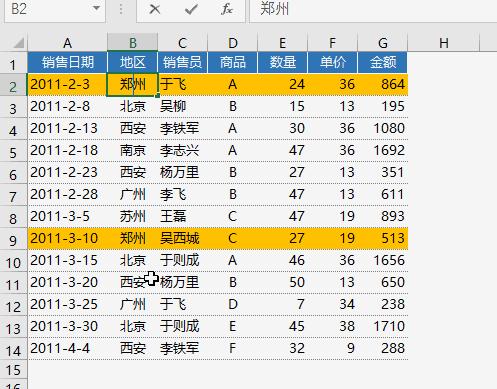Click the 南京 region cell
The height and width of the screenshot is (389, 497).
[133, 150]
